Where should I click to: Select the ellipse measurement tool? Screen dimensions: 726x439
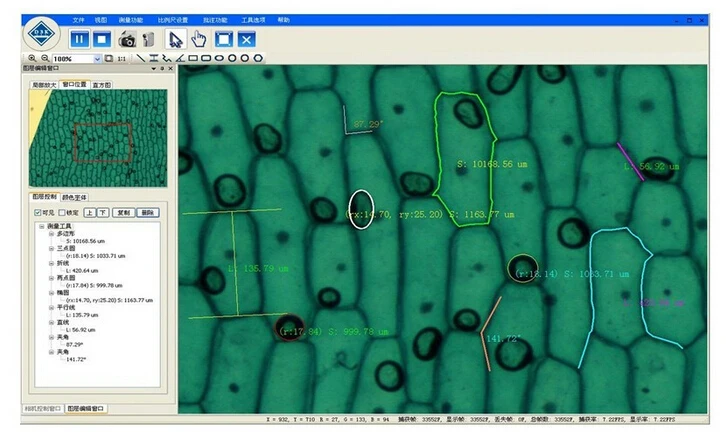[219, 58]
